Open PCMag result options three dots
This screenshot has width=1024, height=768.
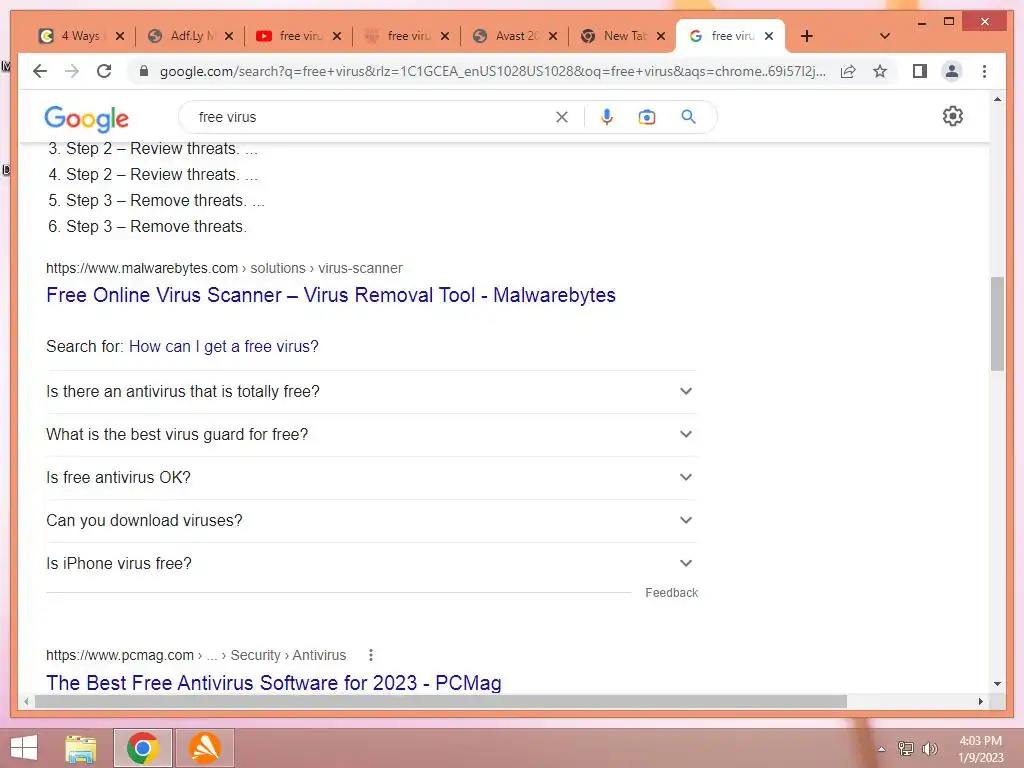coord(370,655)
